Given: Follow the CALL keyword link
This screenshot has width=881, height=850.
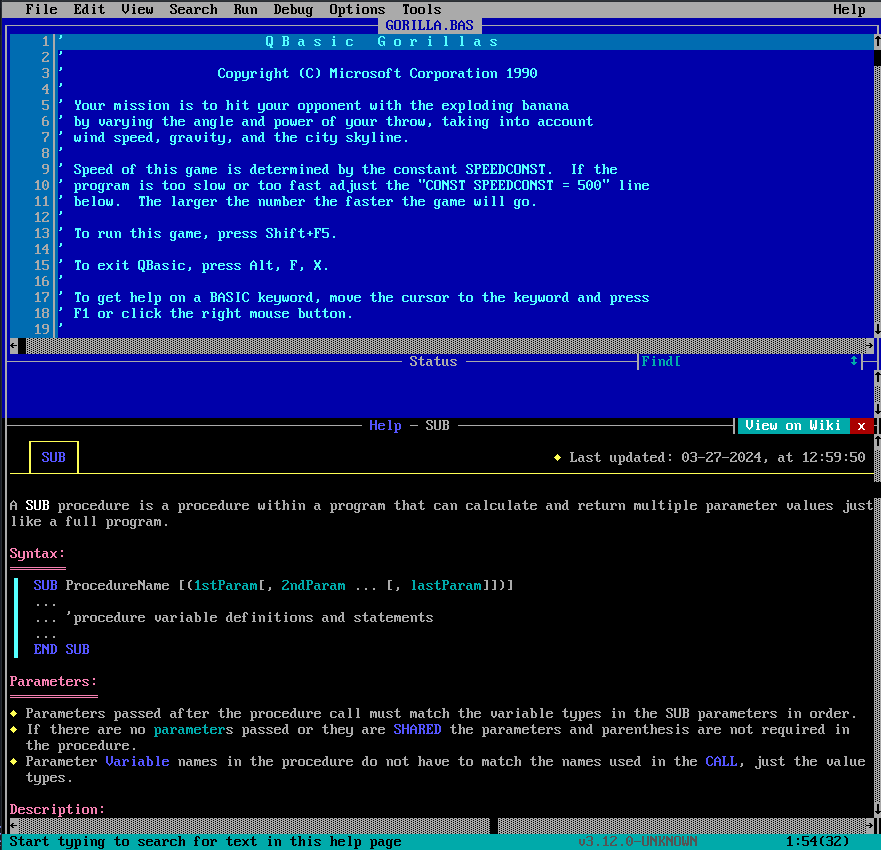Looking at the screenshot, I should click(721, 762).
